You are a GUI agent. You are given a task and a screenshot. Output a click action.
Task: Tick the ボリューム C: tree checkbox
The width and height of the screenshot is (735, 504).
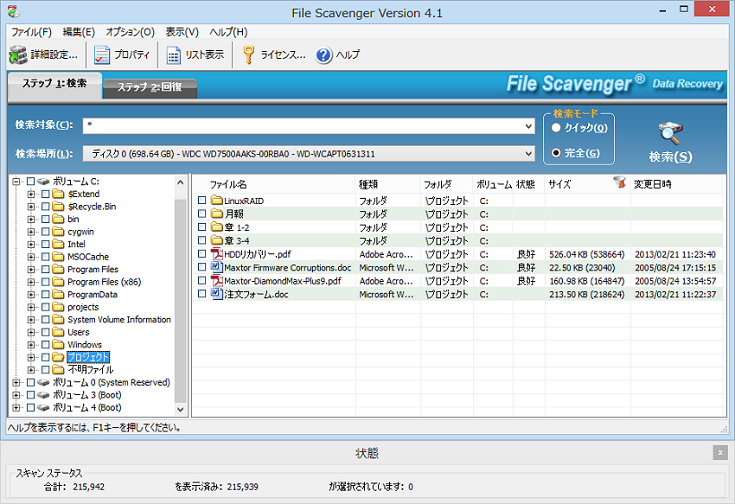click(x=31, y=181)
